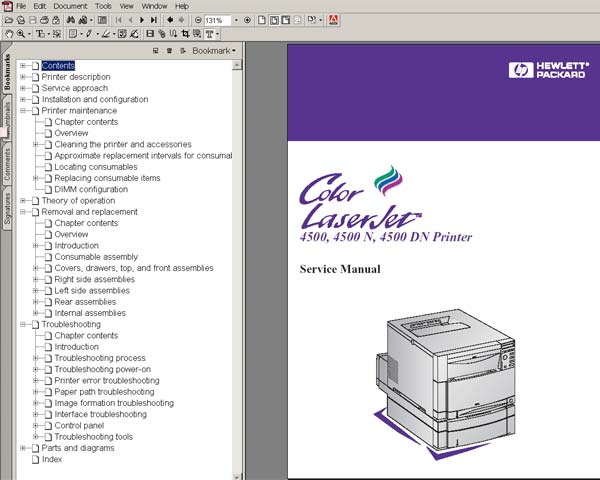Toggle the Show/Hide Navigation Pane icon
This screenshot has height=480, width=600.
tap(102, 20)
